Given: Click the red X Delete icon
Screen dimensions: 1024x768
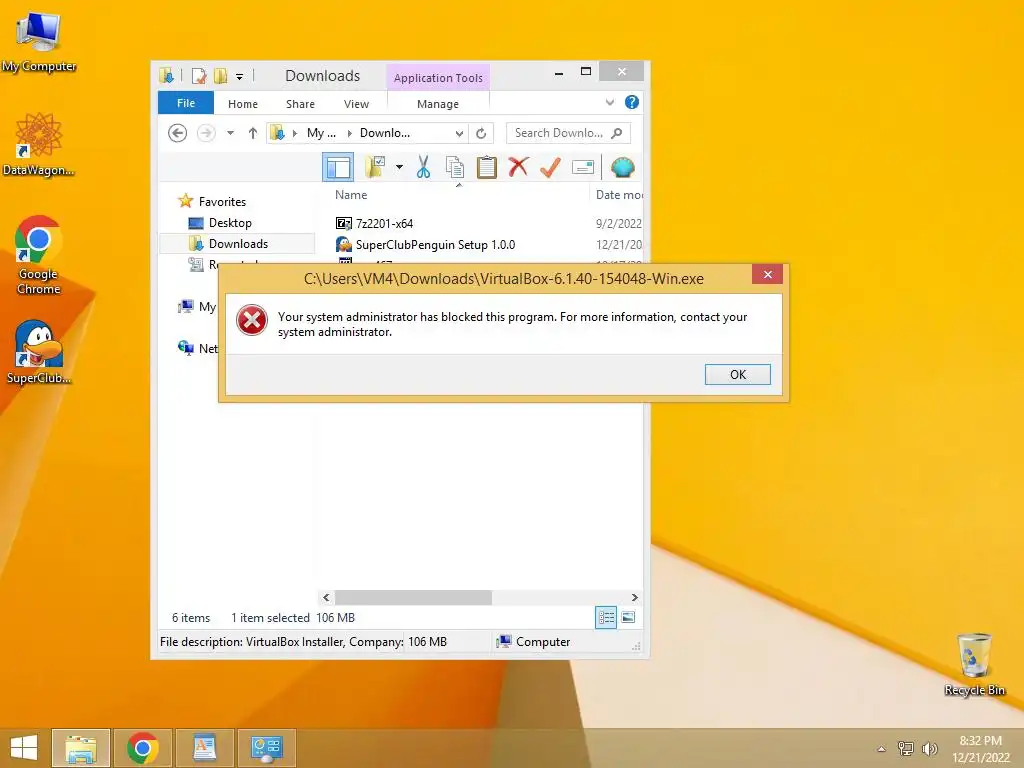Looking at the screenshot, I should pyautogui.click(x=519, y=167).
